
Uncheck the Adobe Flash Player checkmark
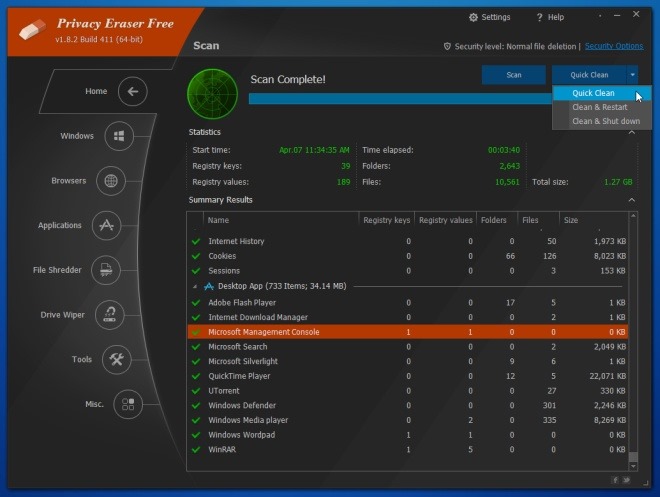coord(196,303)
